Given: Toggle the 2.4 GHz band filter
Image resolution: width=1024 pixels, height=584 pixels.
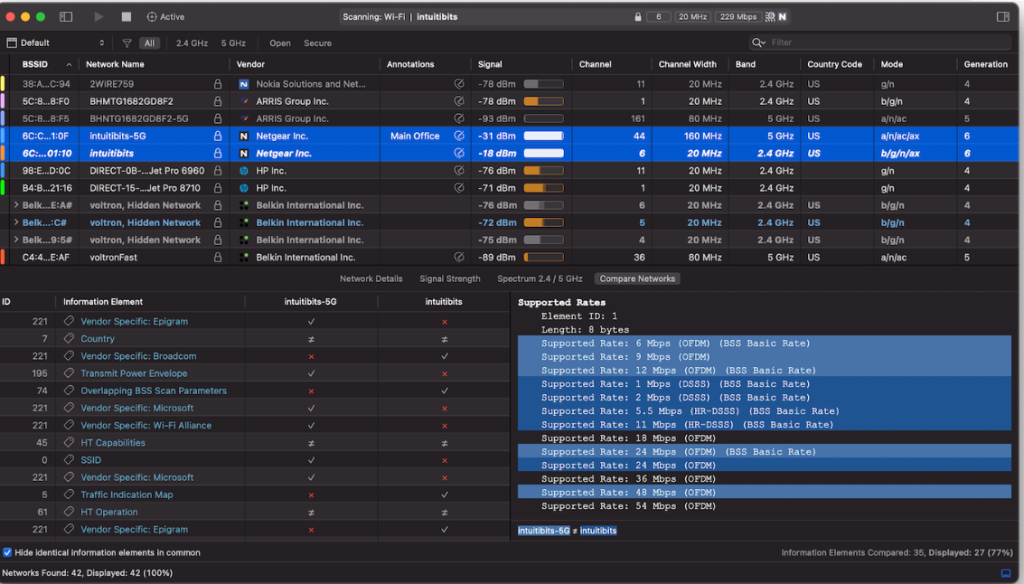Looking at the screenshot, I should [x=192, y=43].
